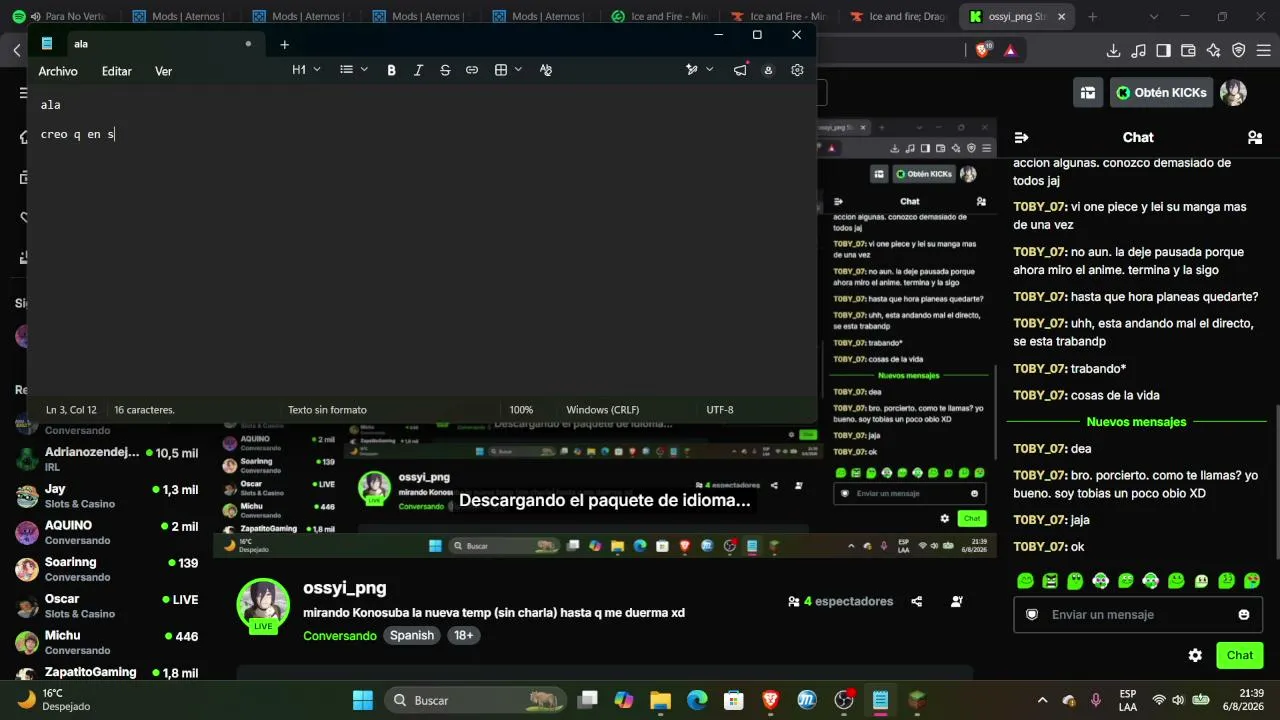
Task: Open the chat users list icon
Action: [x=1255, y=137]
